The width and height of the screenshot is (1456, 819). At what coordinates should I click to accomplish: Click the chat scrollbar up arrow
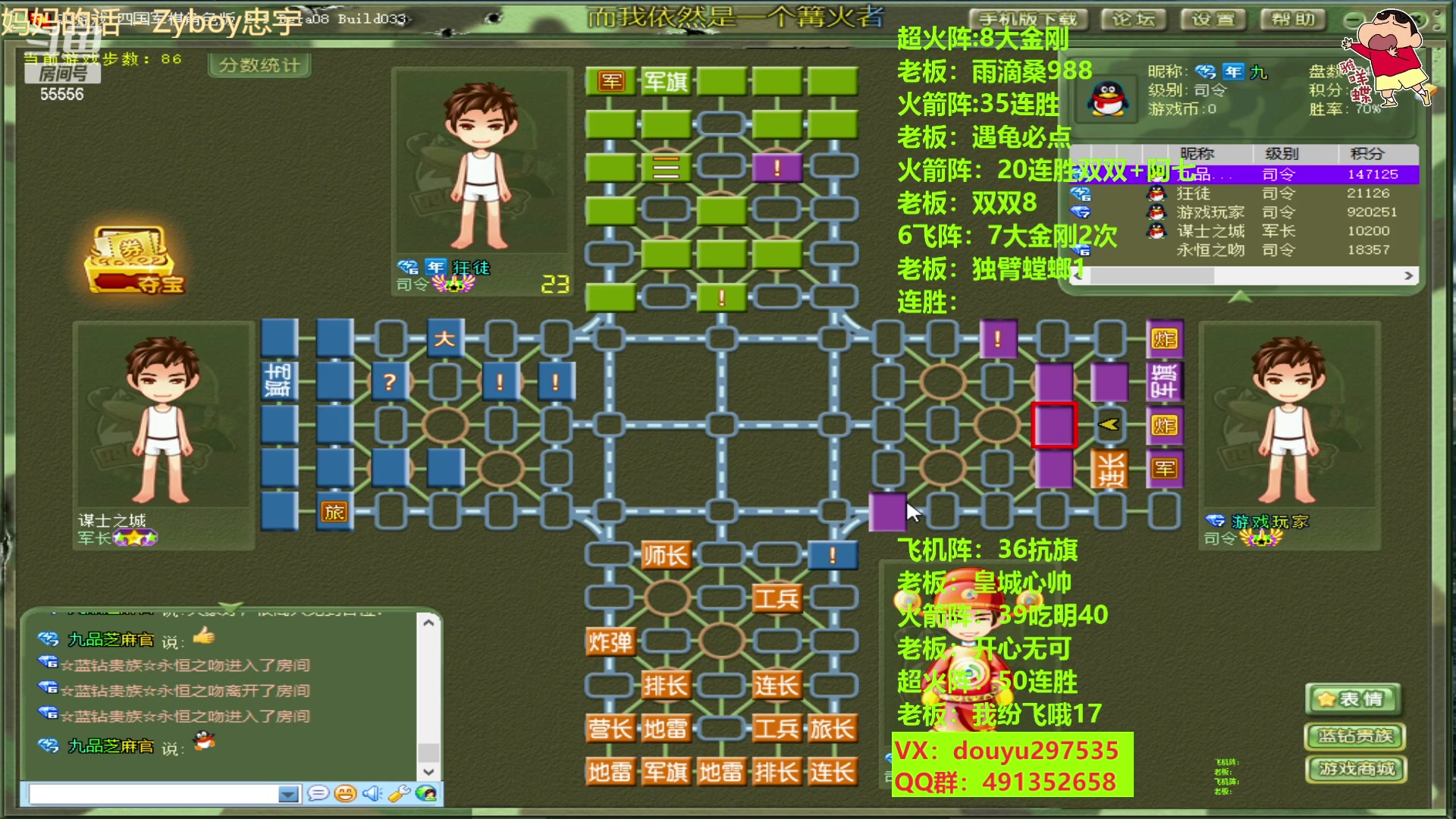click(x=428, y=623)
